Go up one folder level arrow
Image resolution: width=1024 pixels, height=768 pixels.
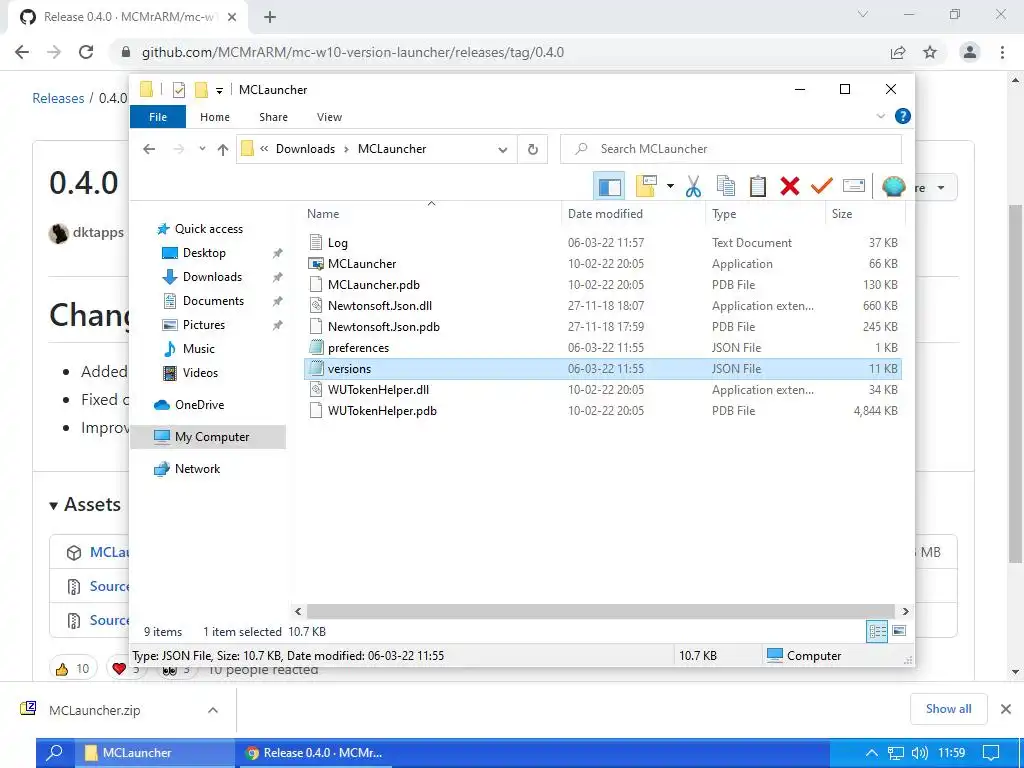pos(223,150)
